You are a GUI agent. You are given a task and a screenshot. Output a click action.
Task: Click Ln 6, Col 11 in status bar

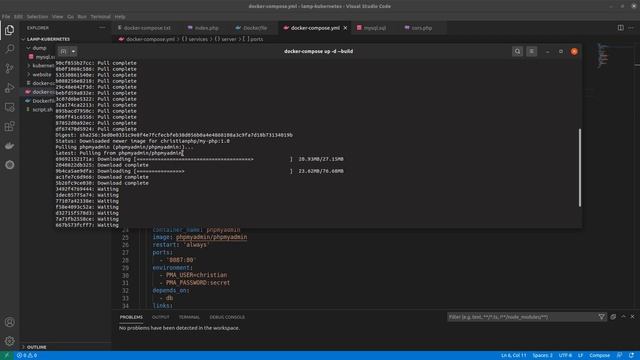tap(513, 355)
